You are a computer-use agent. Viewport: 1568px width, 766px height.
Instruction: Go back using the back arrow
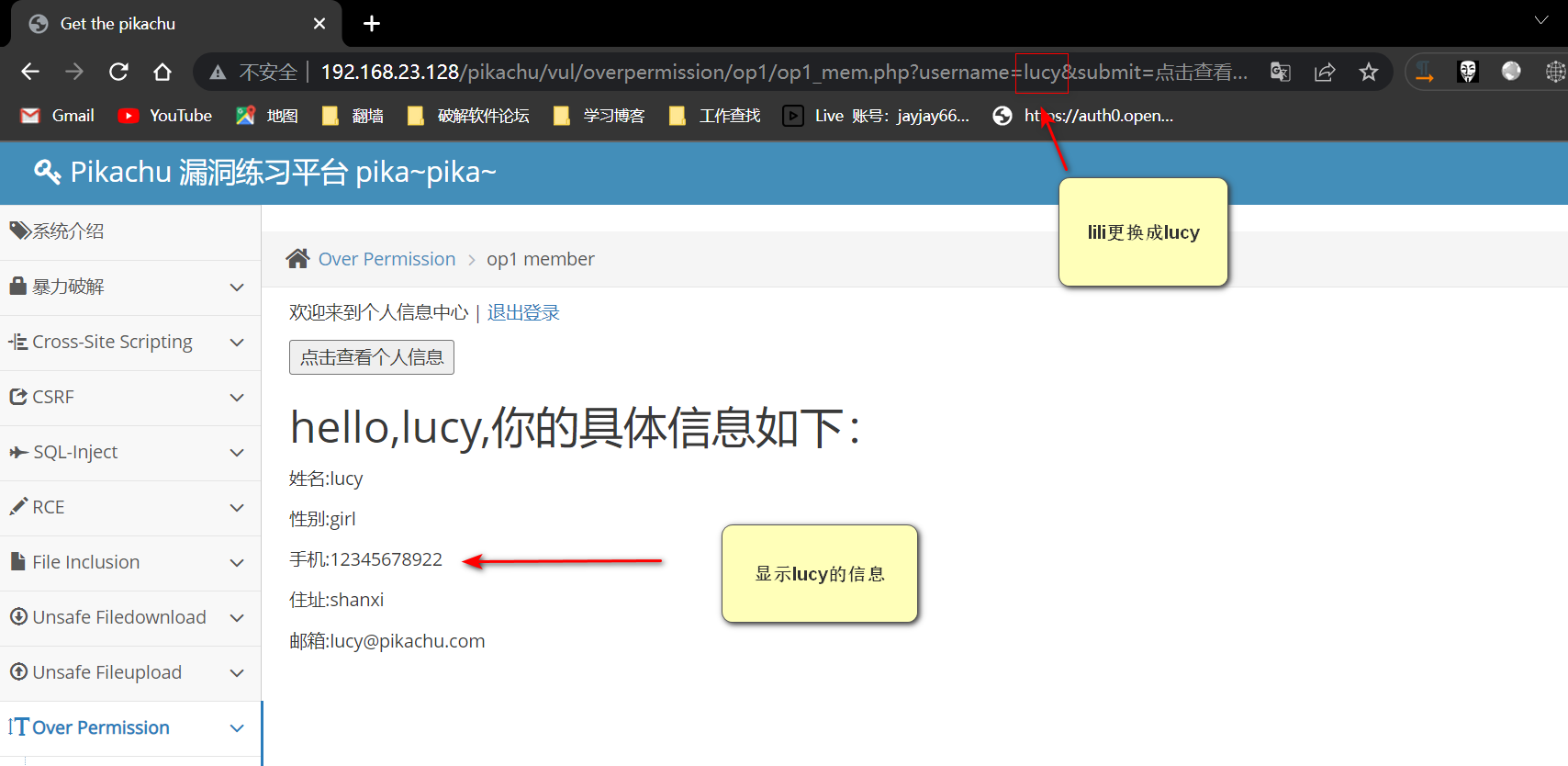30,72
